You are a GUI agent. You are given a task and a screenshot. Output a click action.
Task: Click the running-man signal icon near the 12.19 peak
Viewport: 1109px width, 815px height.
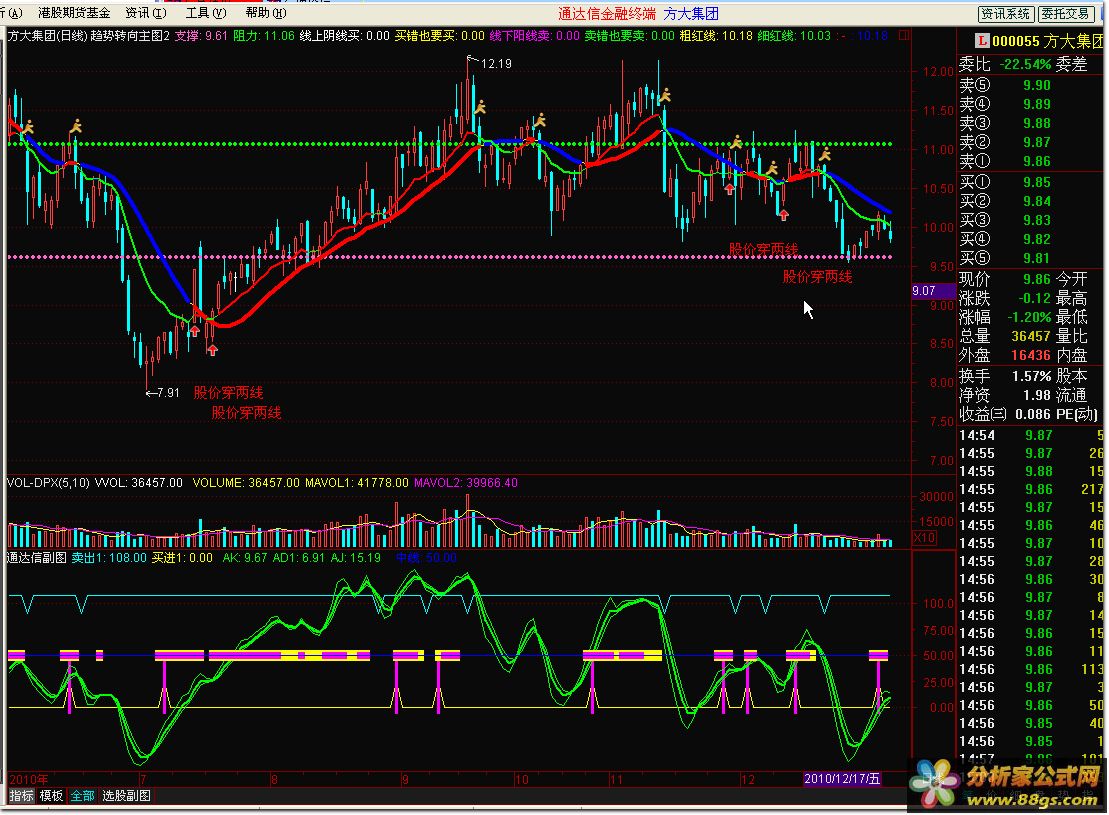pyautogui.click(x=480, y=107)
